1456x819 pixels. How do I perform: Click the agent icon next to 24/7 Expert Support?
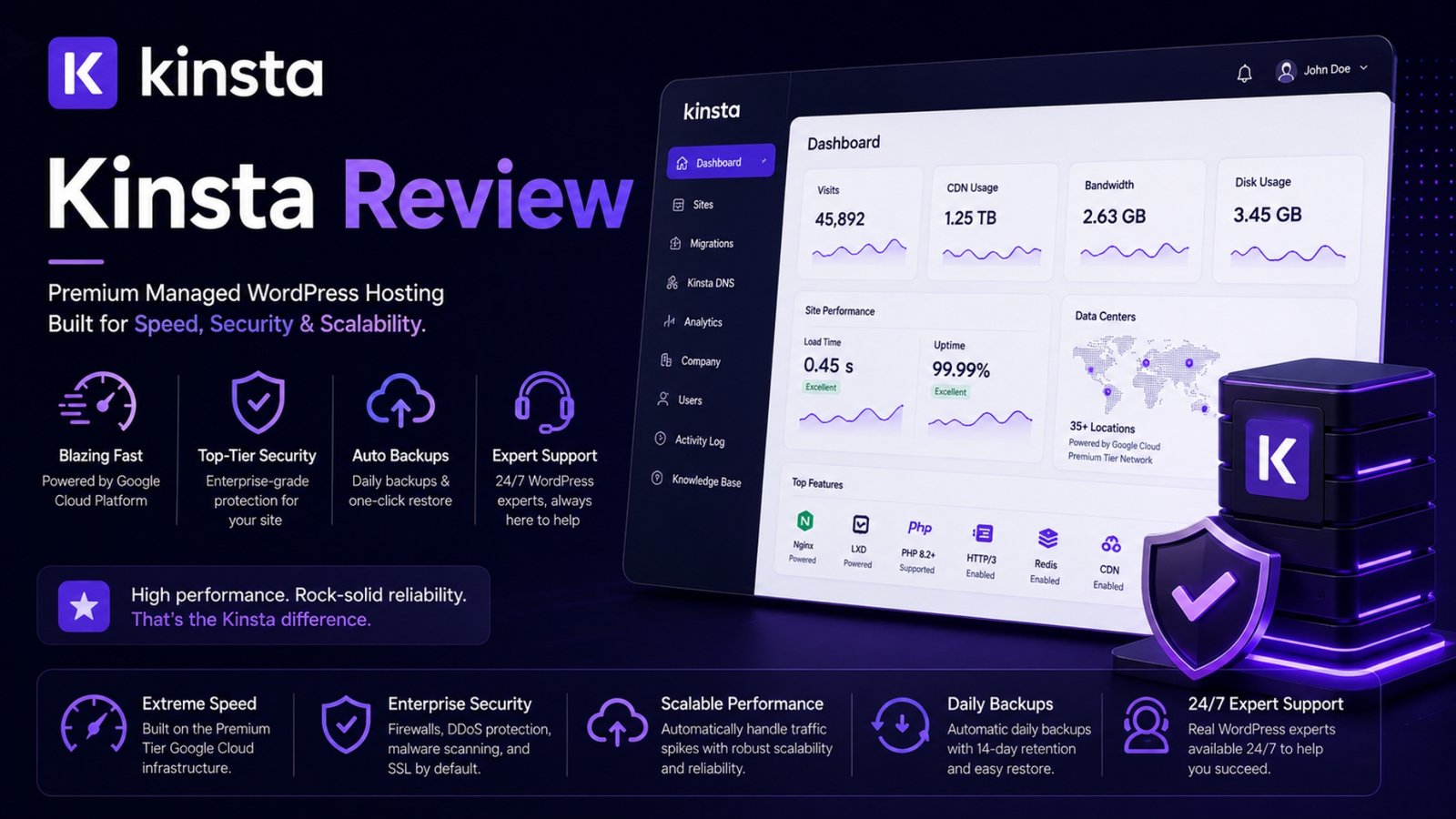(1146, 725)
